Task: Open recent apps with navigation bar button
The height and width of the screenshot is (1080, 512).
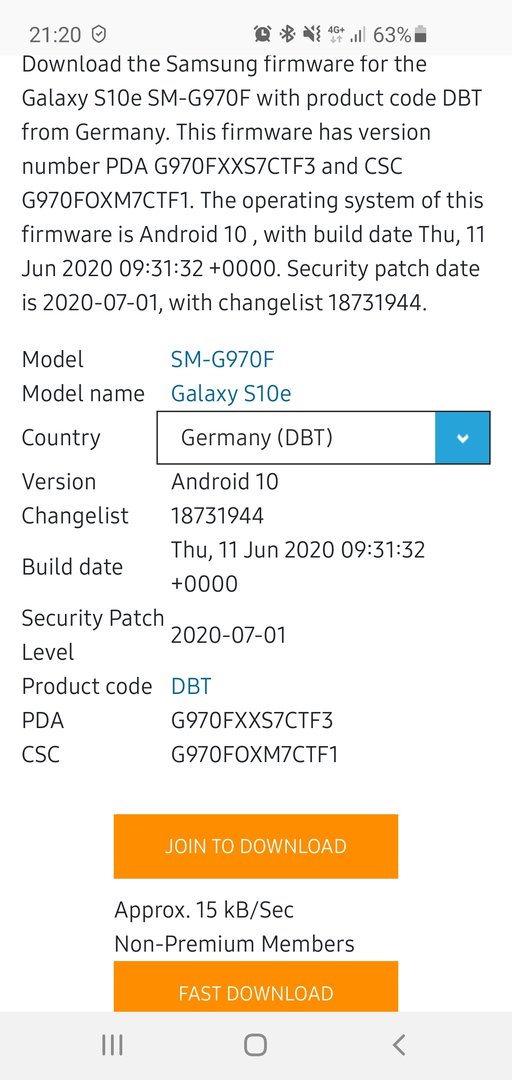Action: coord(112,1045)
